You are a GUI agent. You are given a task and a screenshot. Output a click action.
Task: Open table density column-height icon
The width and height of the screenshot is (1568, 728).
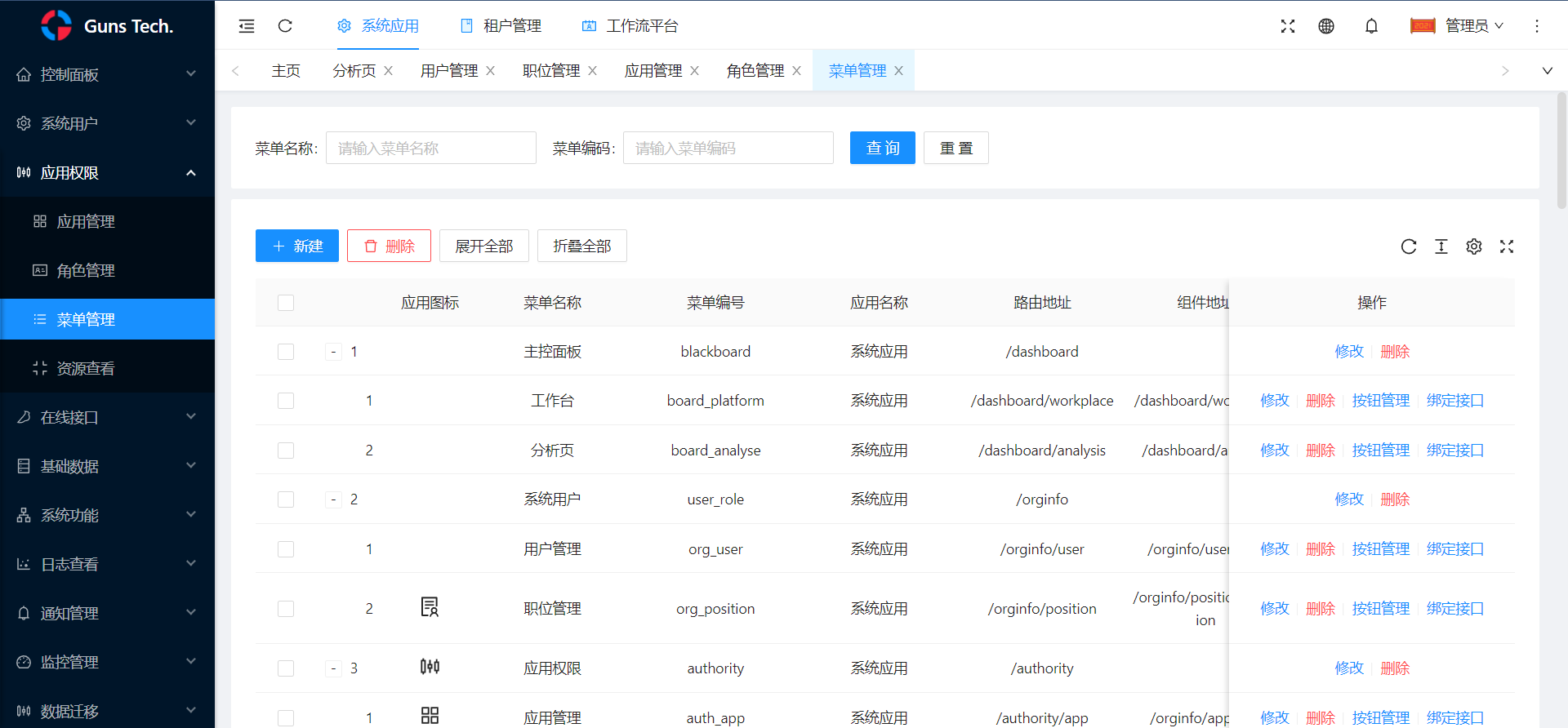click(1441, 246)
